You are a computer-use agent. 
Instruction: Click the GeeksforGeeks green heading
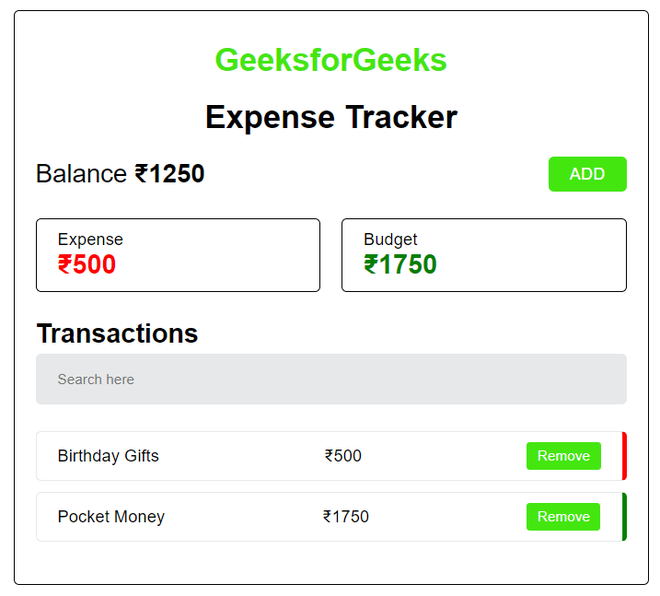[x=331, y=60]
